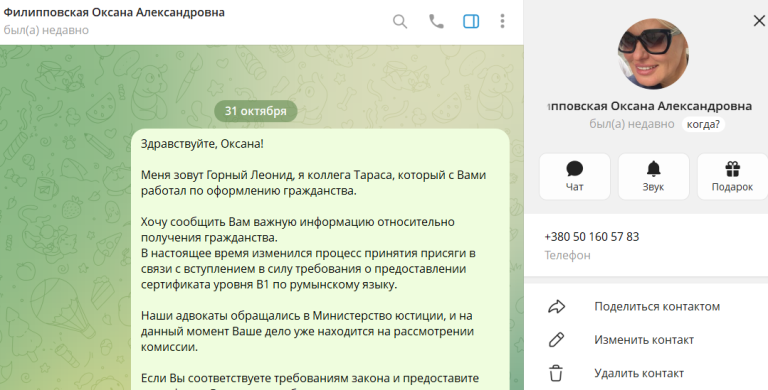Viewport: 768px width, 390px height.
Task: Close the contact info panel
Action: (x=759, y=21)
